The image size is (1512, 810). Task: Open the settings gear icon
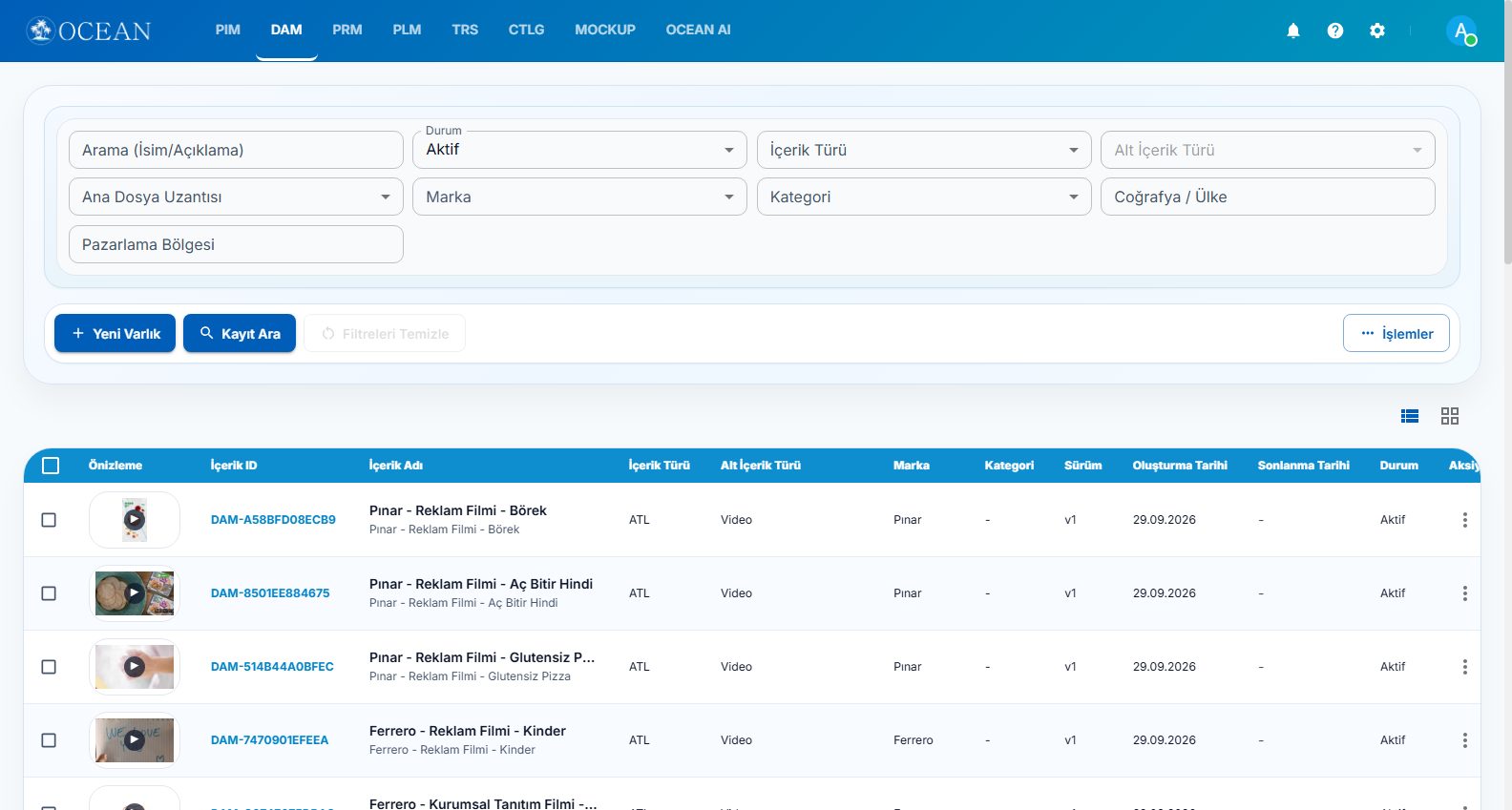click(x=1377, y=31)
